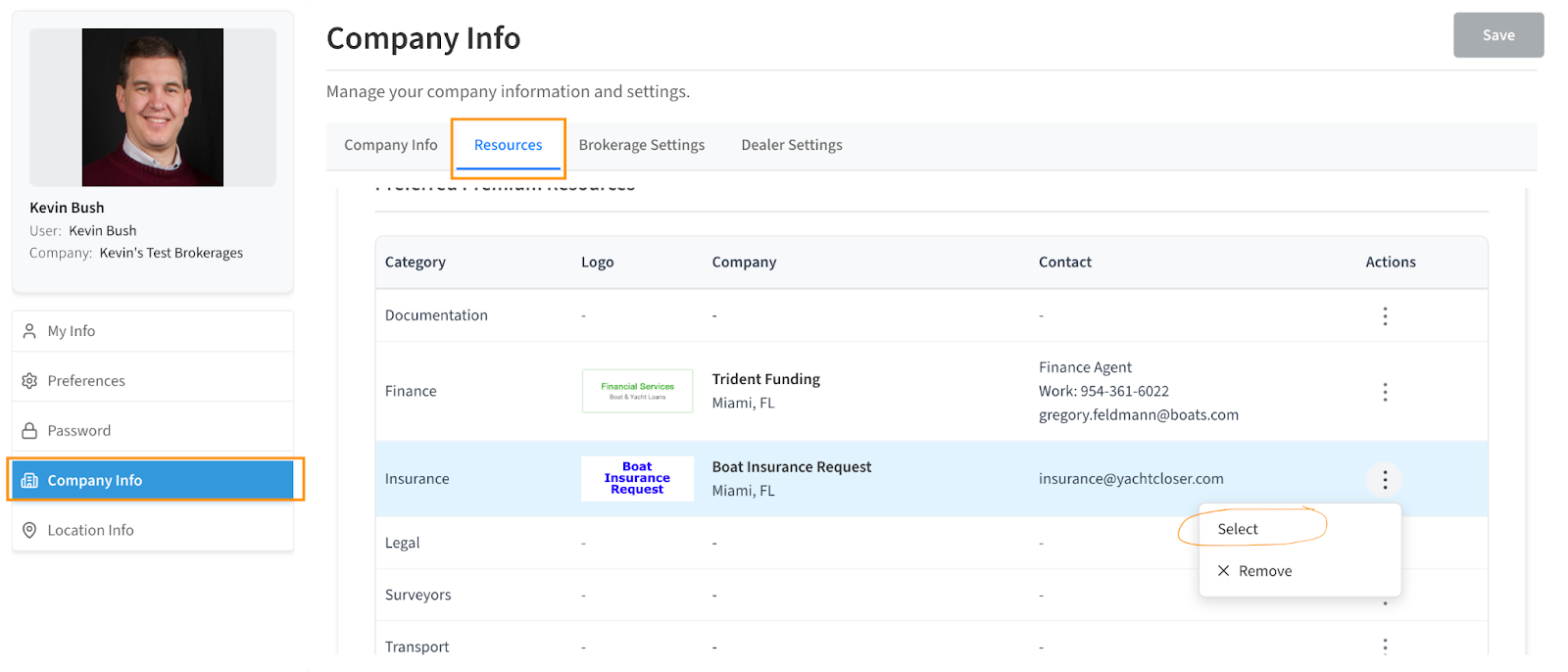Click the Password lock icon

[29, 431]
